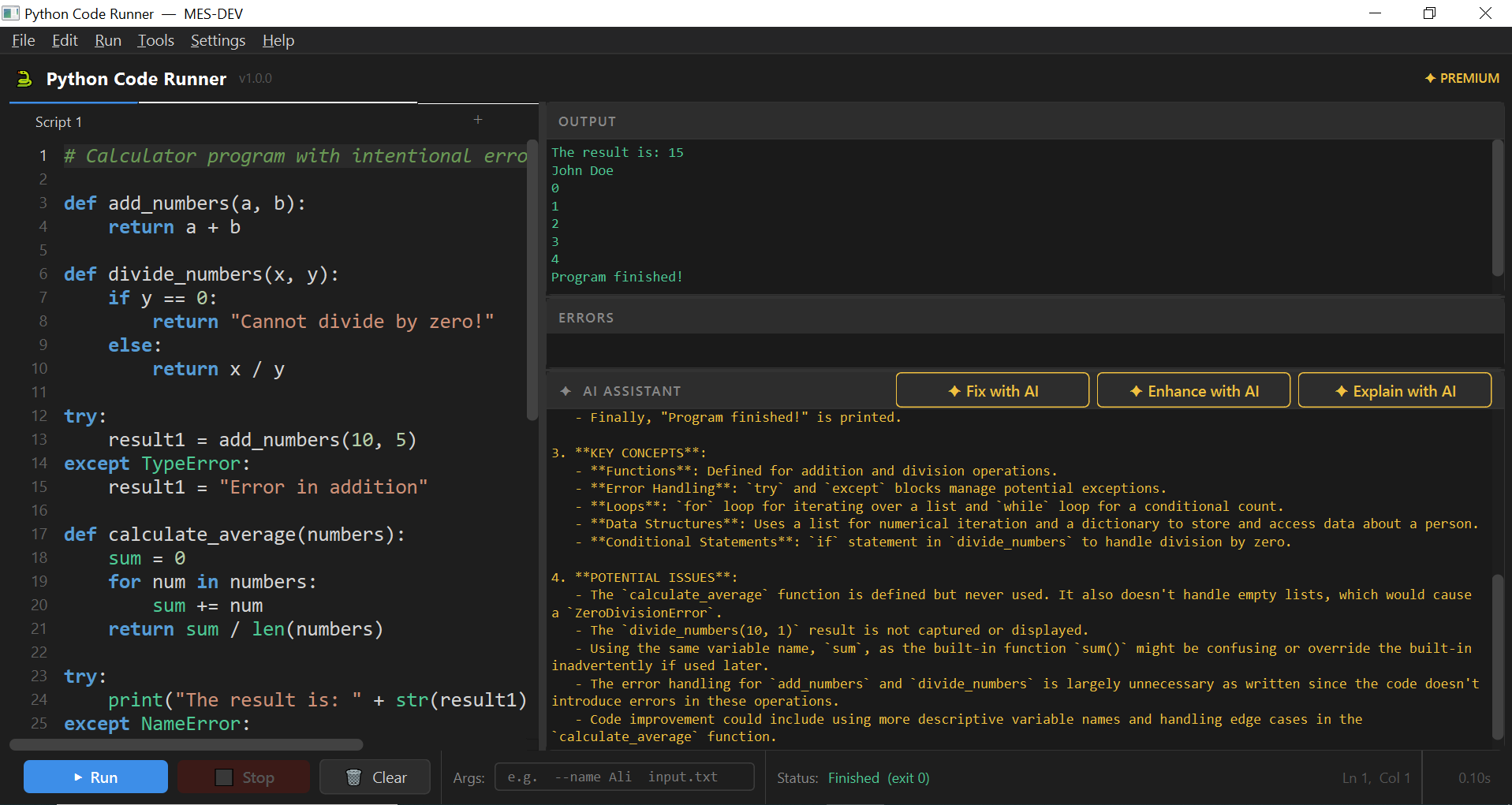Open the Edit menu
The height and width of the screenshot is (805, 1512).
point(65,40)
